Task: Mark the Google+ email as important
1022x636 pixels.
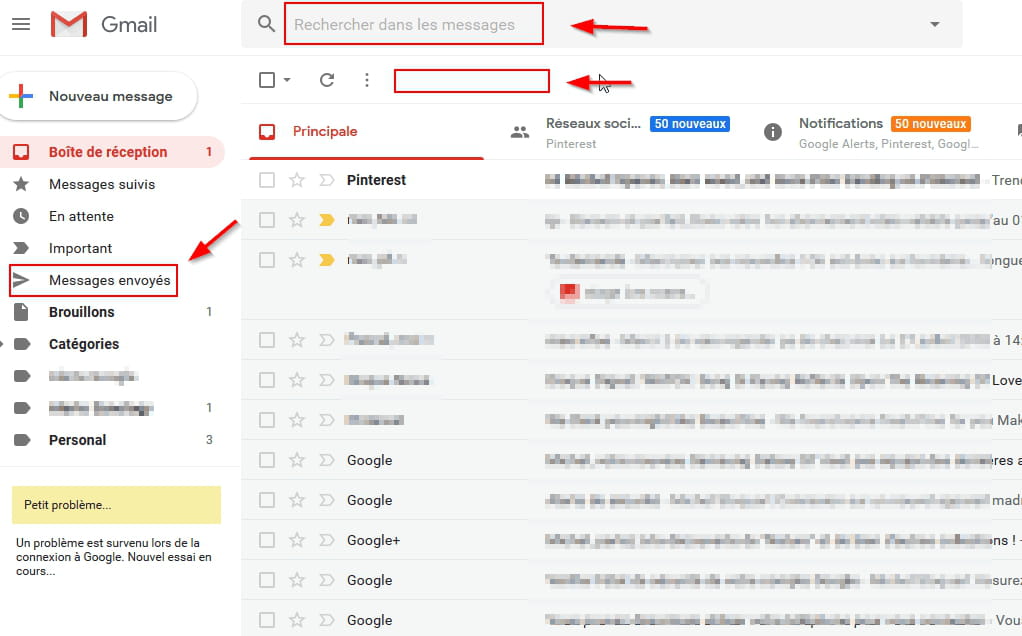Action: [x=326, y=540]
